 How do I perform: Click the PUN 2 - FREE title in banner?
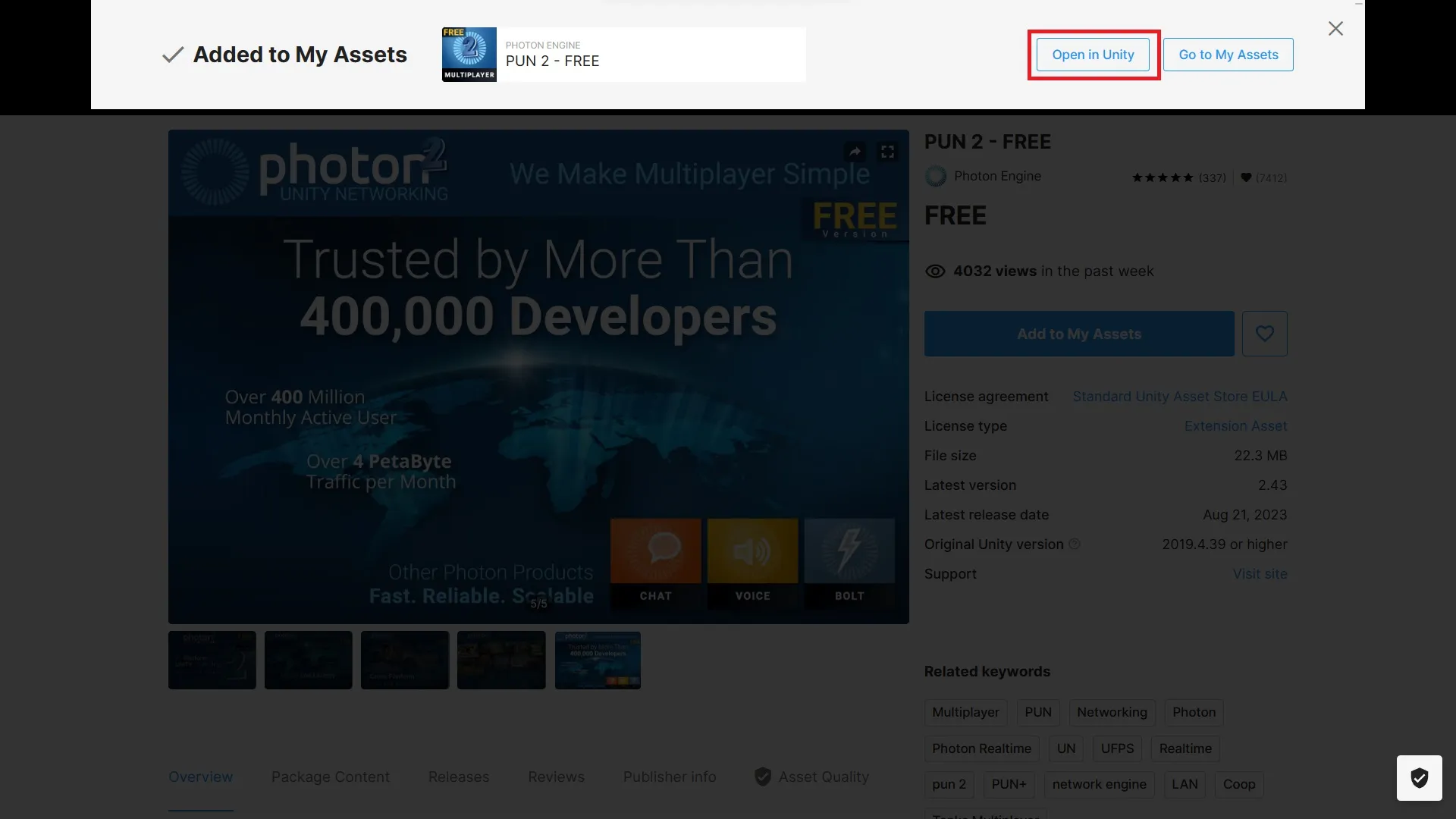pyautogui.click(x=552, y=61)
